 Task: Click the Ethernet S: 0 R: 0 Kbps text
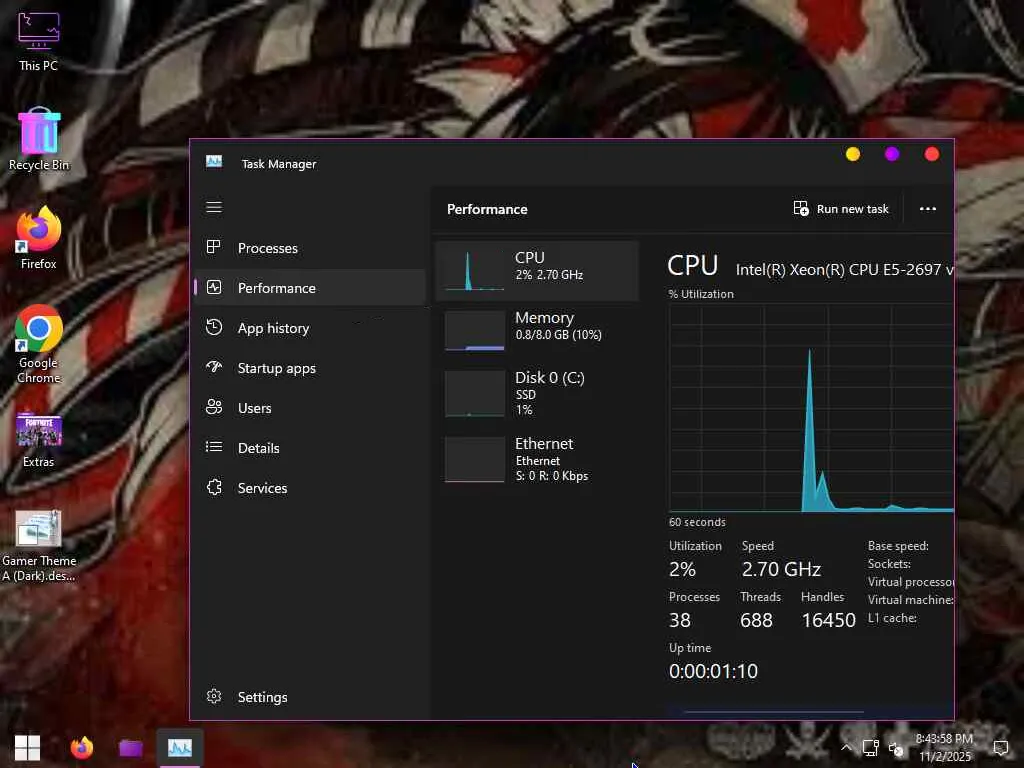point(552,475)
